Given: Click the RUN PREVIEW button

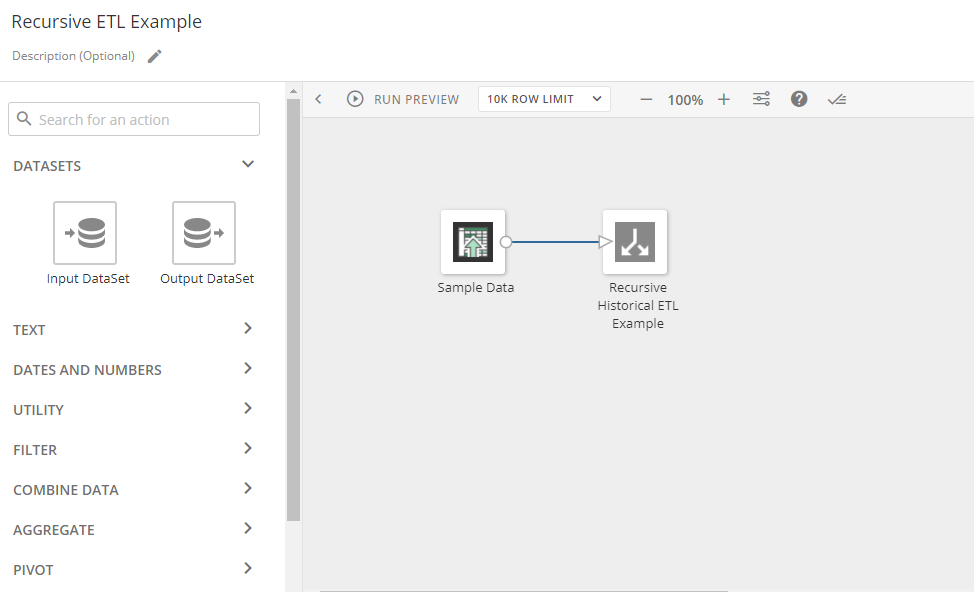Looking at the screenshot, I should pyautogui.click(x=403, y=99).
